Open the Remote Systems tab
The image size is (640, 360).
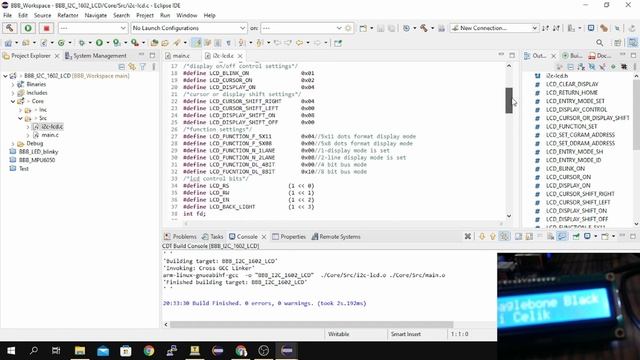(x=336, y=237)
